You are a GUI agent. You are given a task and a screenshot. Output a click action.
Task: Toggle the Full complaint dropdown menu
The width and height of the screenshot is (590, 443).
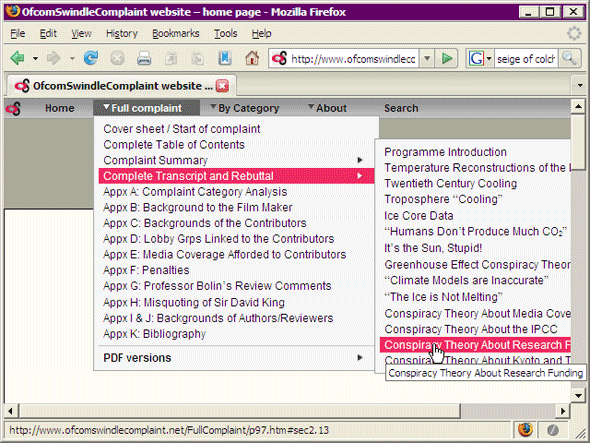point(146,108)
